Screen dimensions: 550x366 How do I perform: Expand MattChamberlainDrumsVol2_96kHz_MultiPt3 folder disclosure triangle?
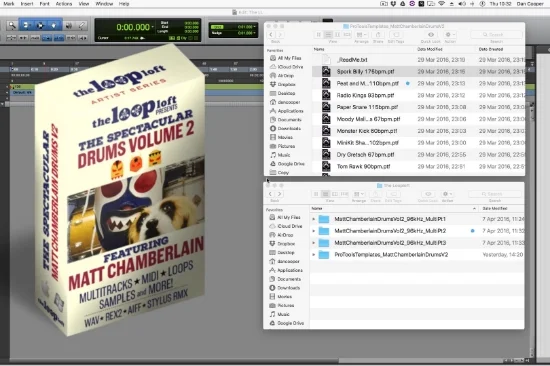(x=314, y=243)
